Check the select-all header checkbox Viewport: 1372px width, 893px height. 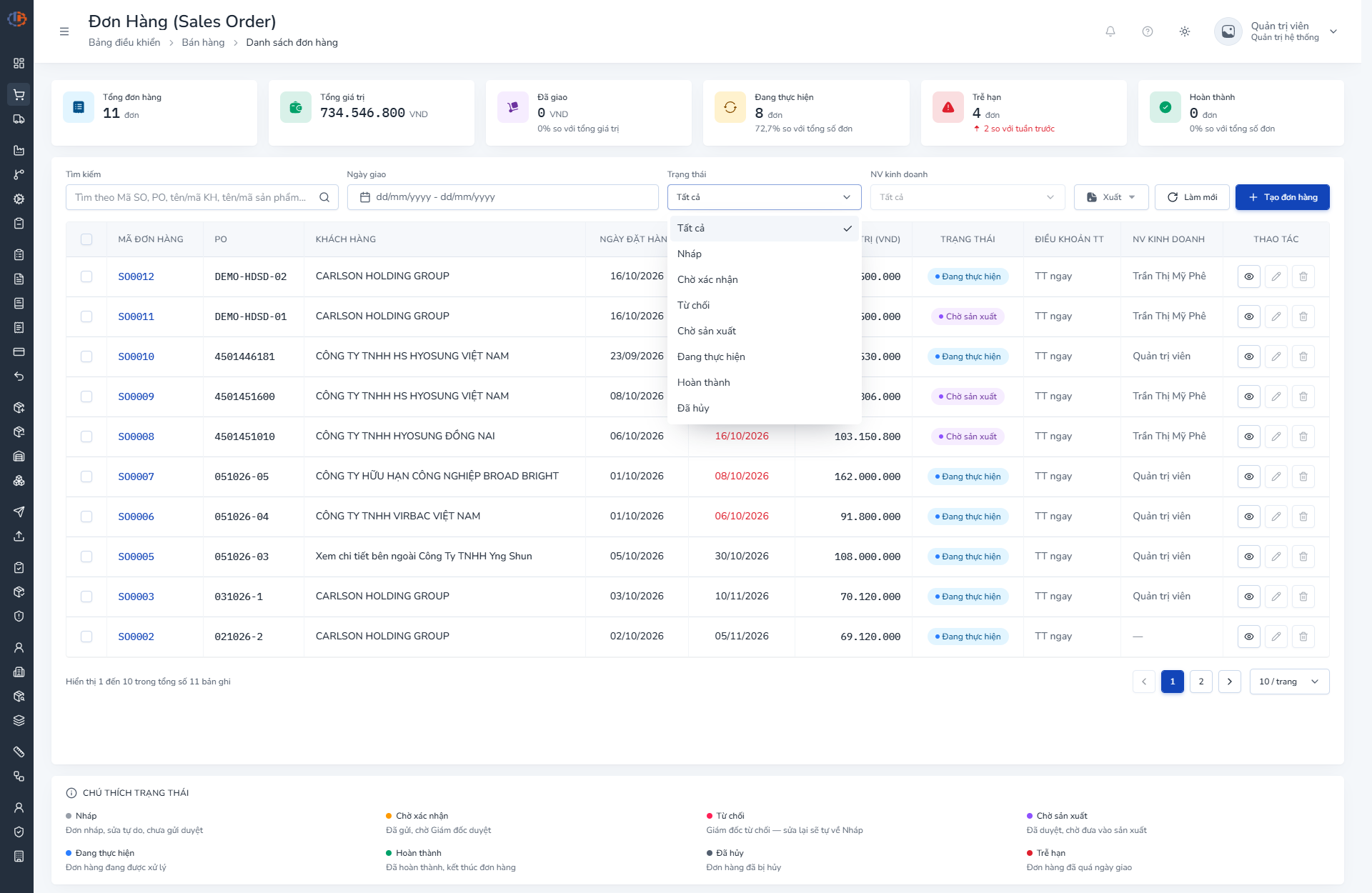86,239
